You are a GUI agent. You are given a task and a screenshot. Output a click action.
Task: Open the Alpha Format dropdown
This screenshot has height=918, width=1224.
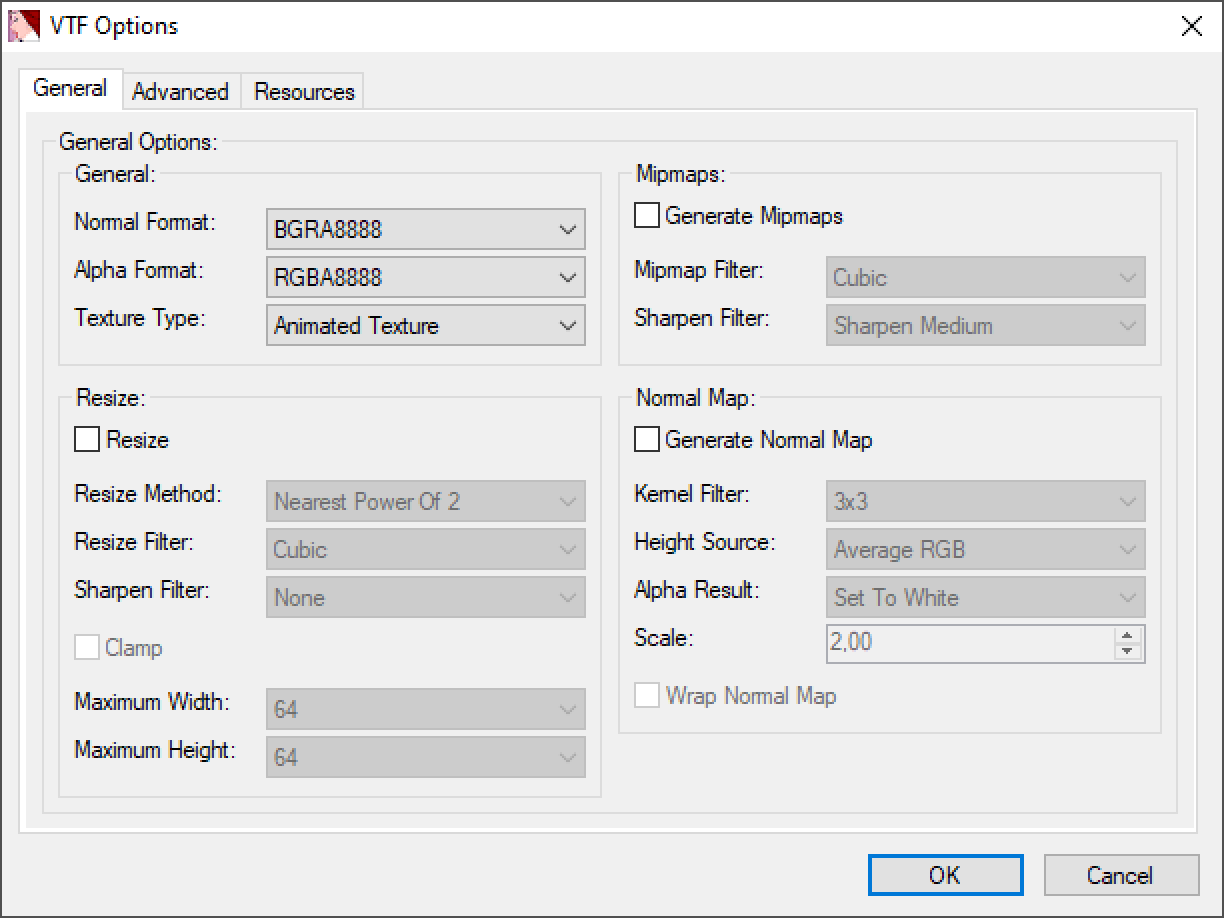[426, 278]
